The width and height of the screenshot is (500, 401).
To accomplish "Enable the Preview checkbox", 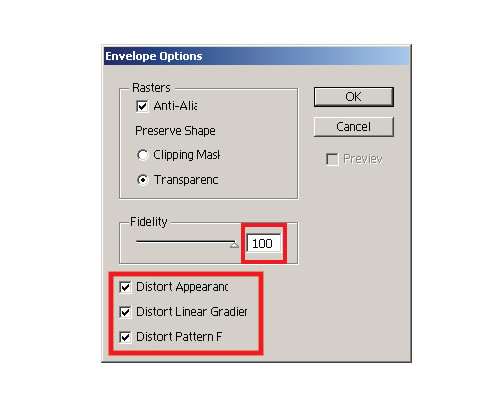I will click(x=332, y=159).
